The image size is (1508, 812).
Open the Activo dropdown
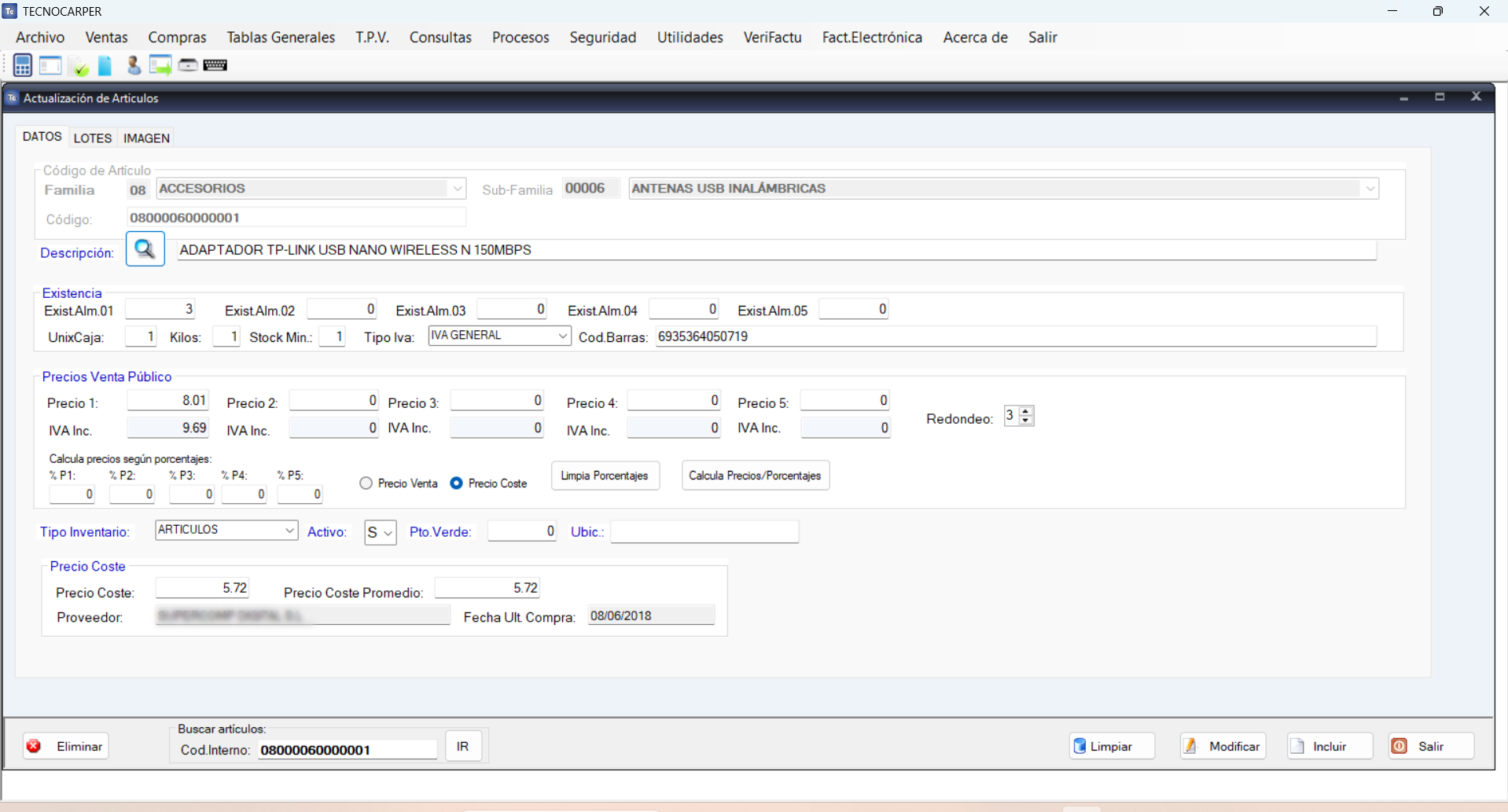point(388,533)
